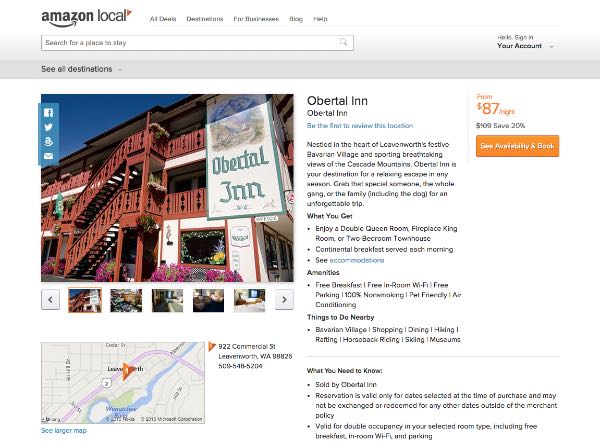
Task: Click the orange map pin on map
Action: (x=128, y=369)
